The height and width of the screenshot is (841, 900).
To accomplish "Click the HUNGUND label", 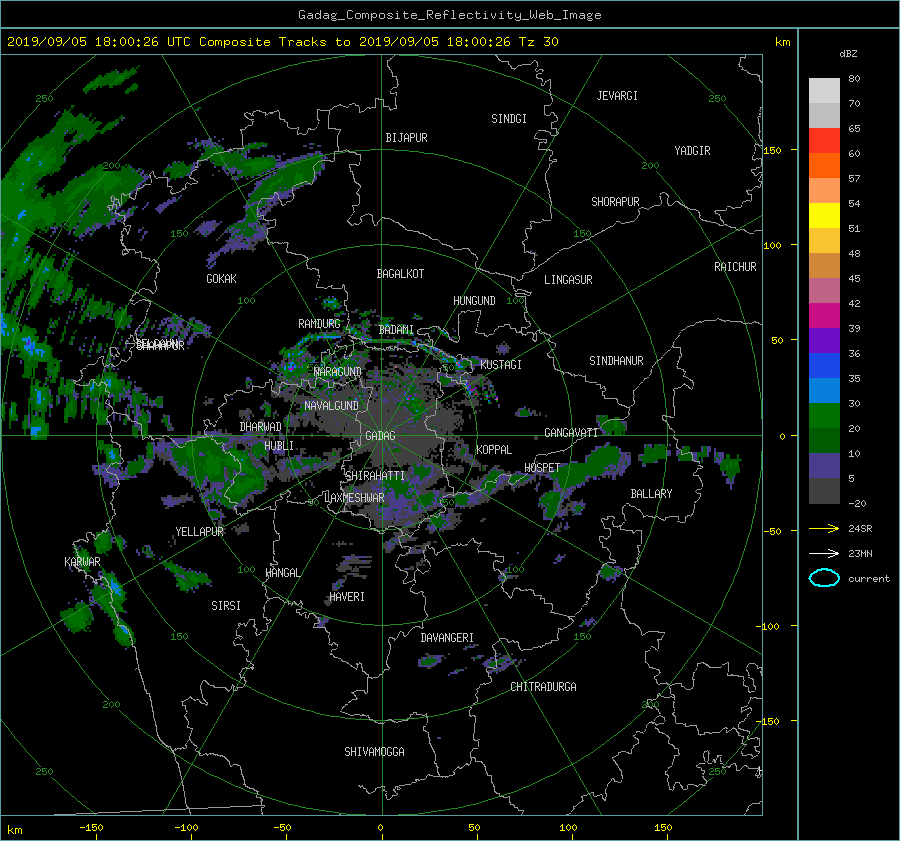I will pos(474,301).
